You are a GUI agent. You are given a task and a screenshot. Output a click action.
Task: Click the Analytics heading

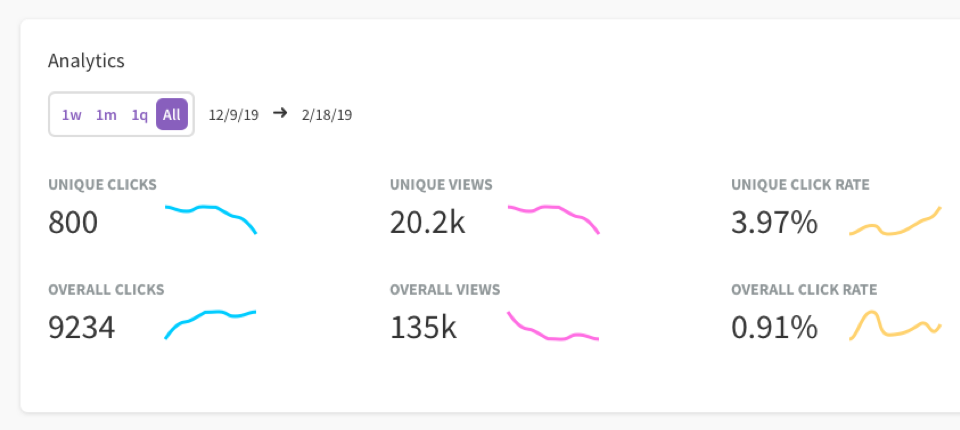tap(86, 61)
